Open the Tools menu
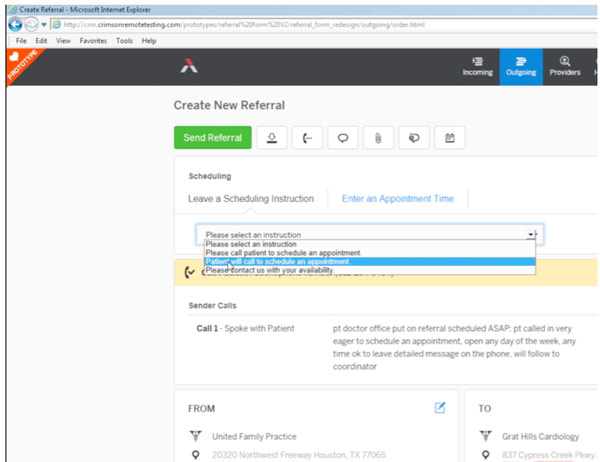This screenshot has height=462, width=600. 124,41
